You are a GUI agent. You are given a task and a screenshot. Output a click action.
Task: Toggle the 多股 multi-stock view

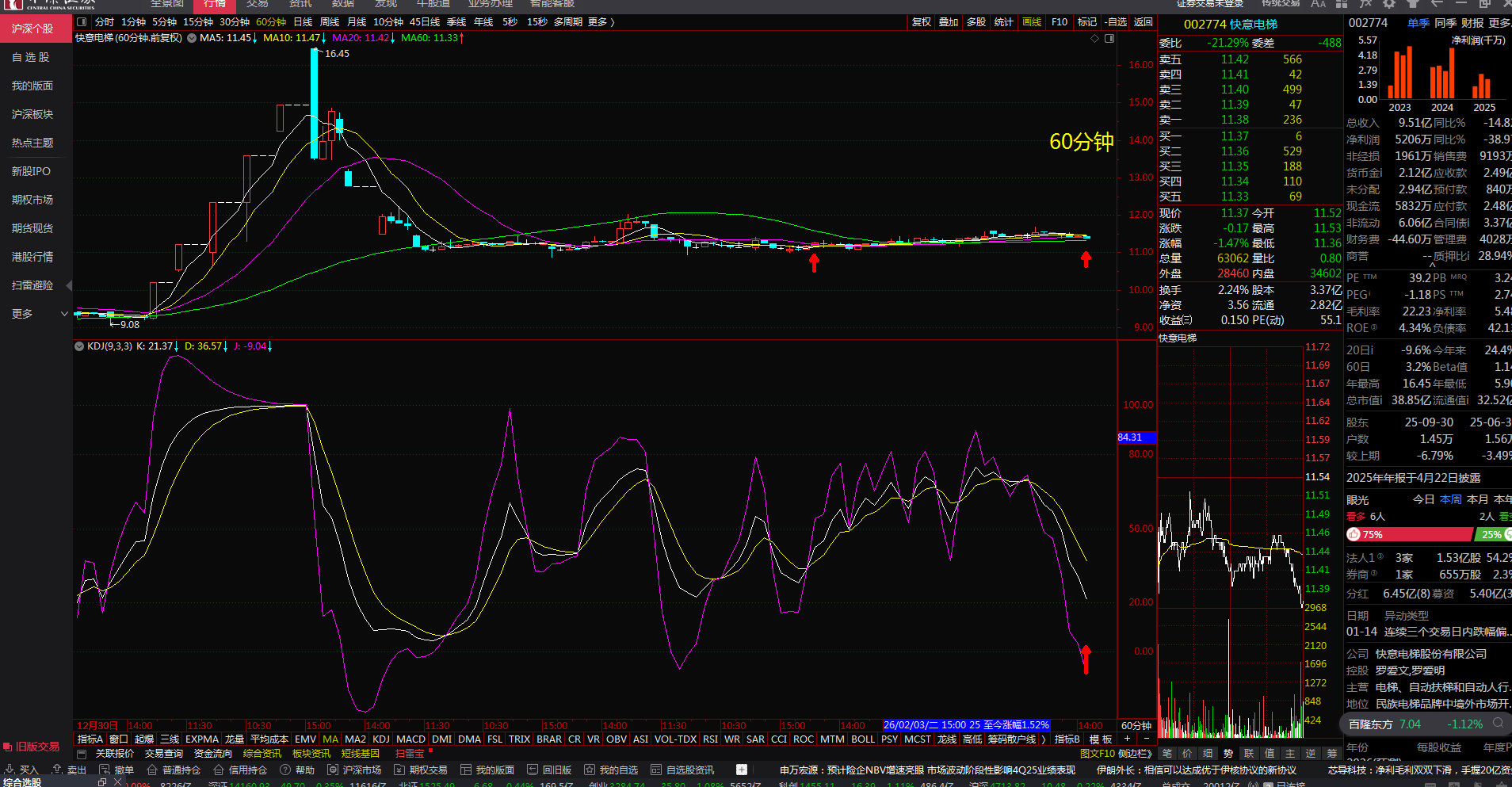click(x=976, y=22)
